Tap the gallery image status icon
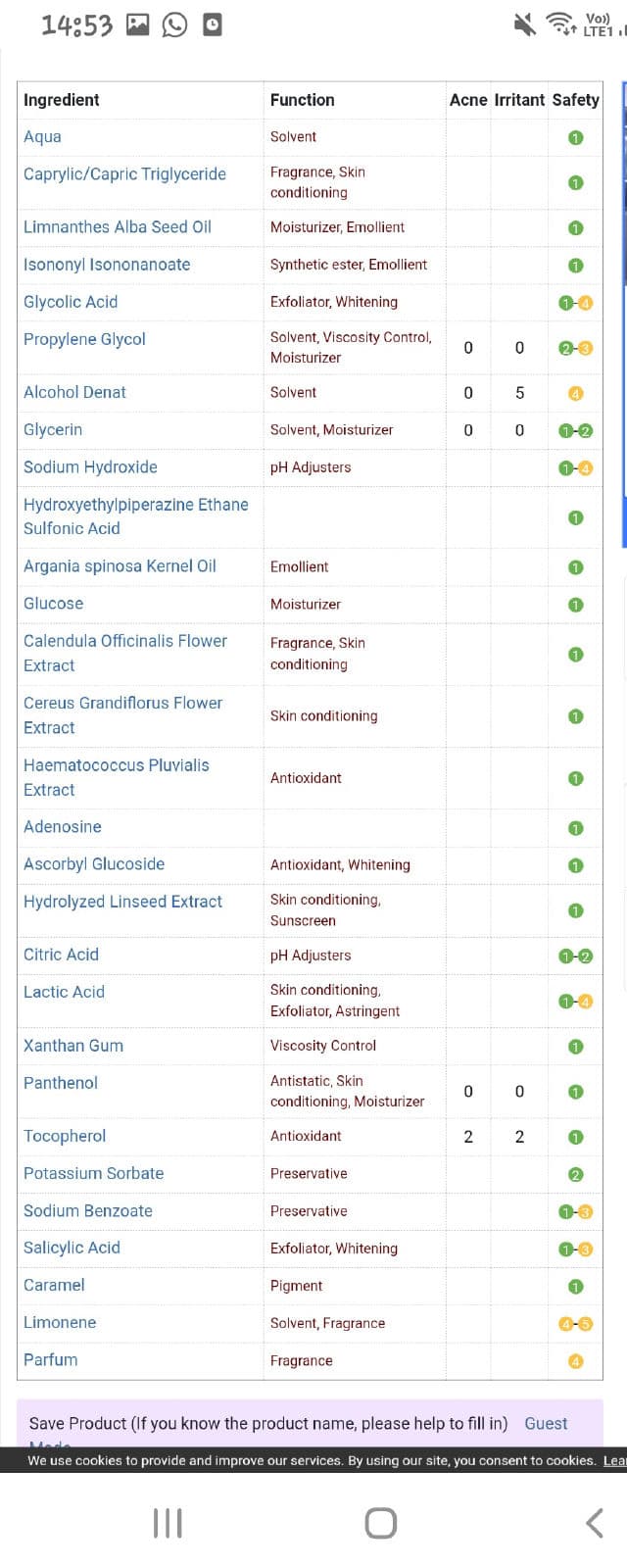This screenshot has width=627, height=1568. 138,24
